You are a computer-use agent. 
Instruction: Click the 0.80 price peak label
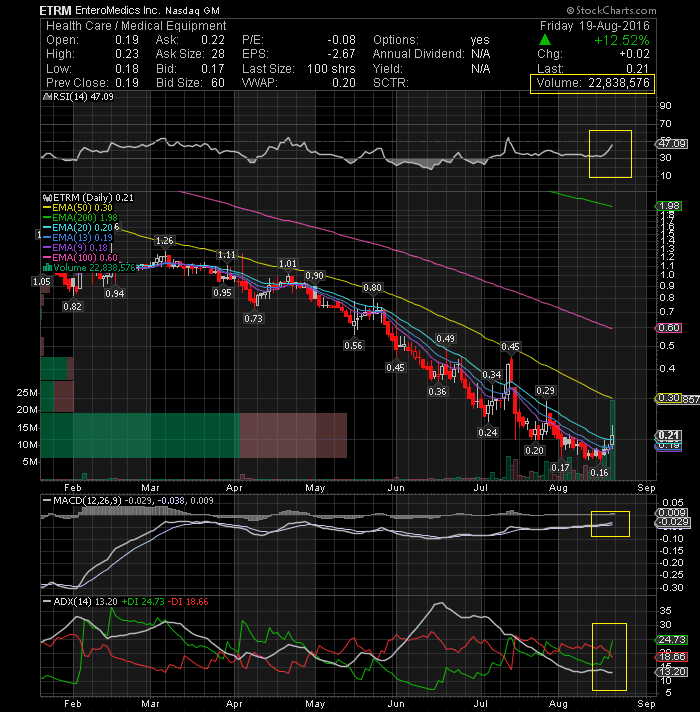pyautogui.click(x=372, y=288)
